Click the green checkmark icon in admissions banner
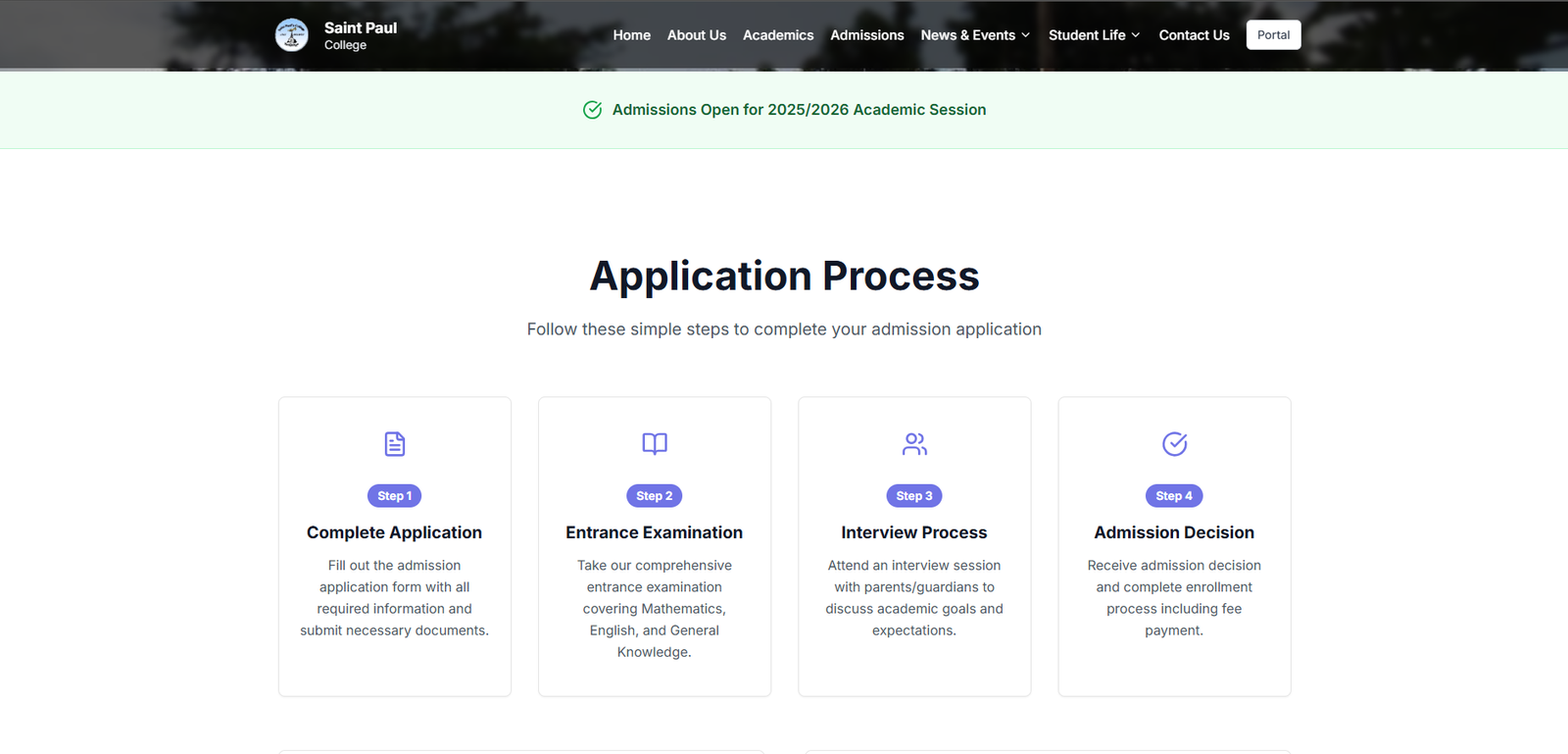Screen dimensions: 1568x754 [x=592, y=110]
